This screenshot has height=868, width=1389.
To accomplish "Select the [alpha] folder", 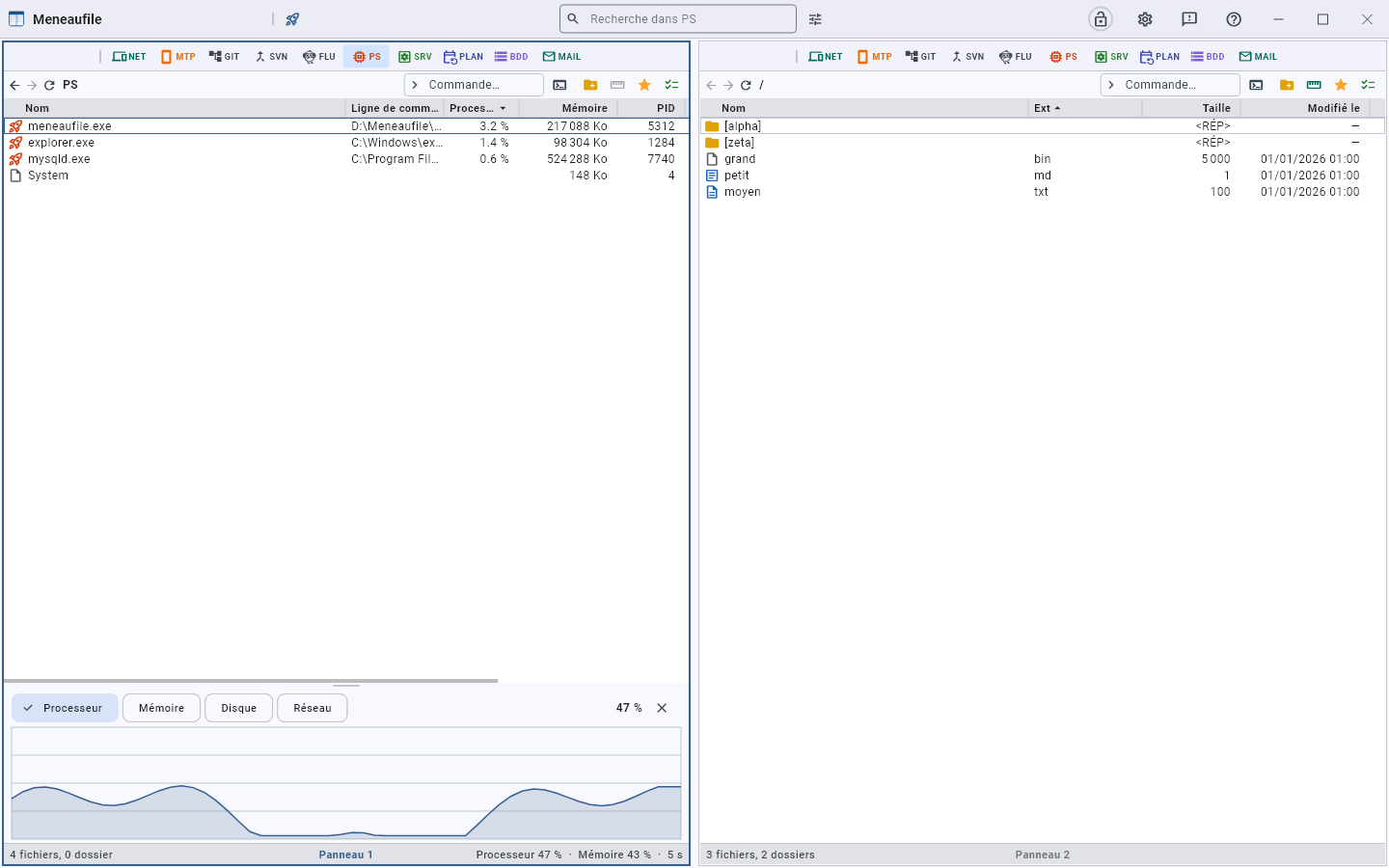I will click(1042, 126).
